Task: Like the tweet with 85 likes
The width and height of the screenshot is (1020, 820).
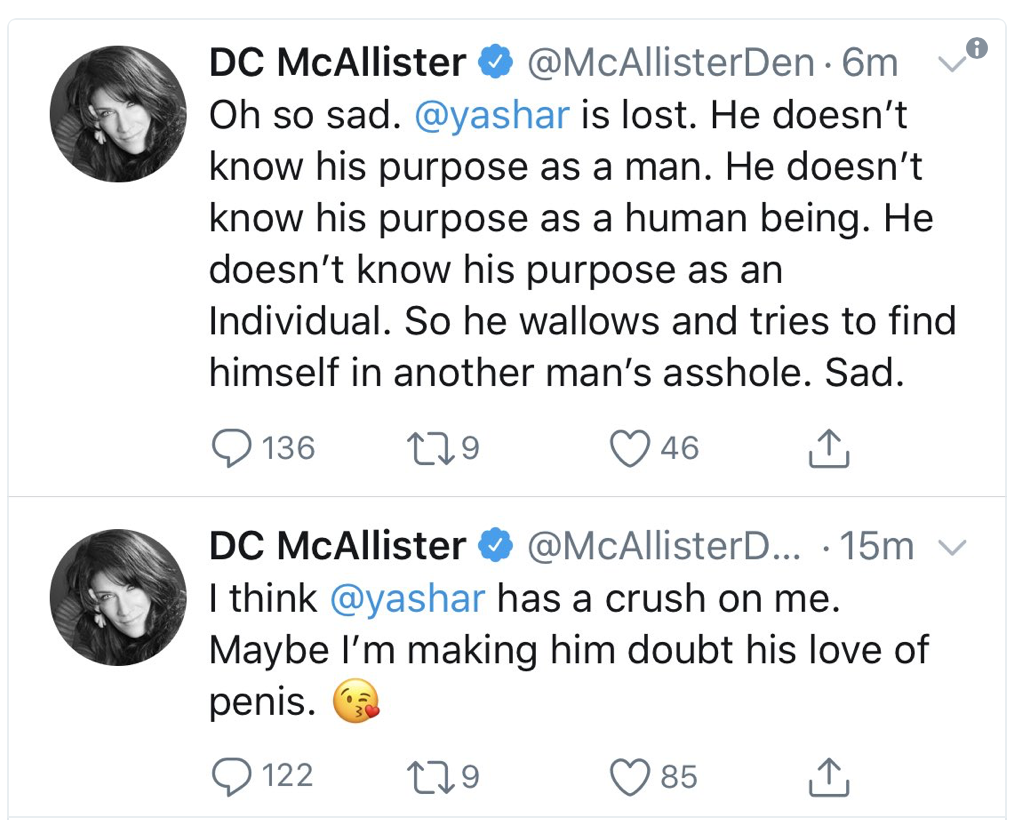Action: (630, 776)
